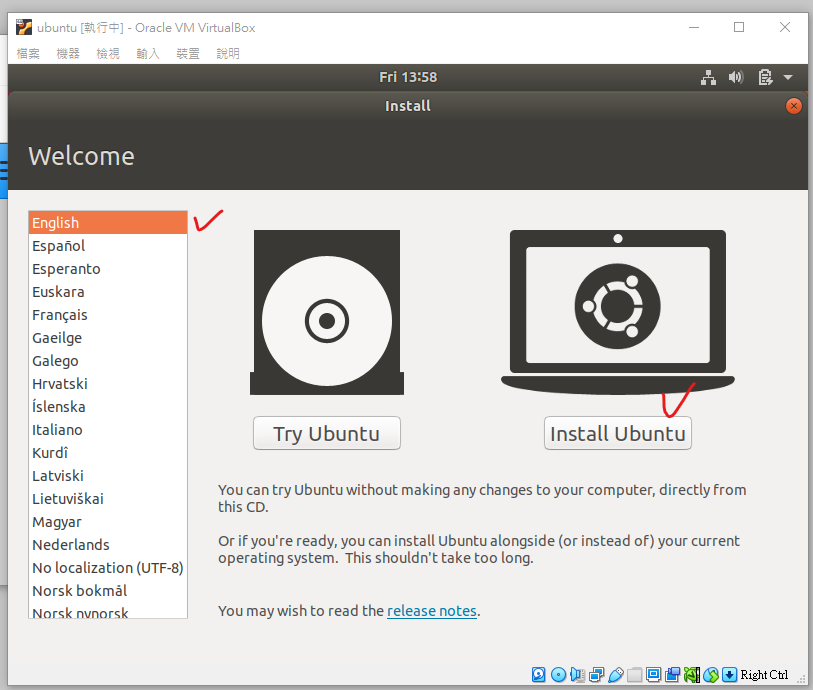Click the mouse integration status icon
Viewport: 813px width, 690px height.
coord(711,674)
